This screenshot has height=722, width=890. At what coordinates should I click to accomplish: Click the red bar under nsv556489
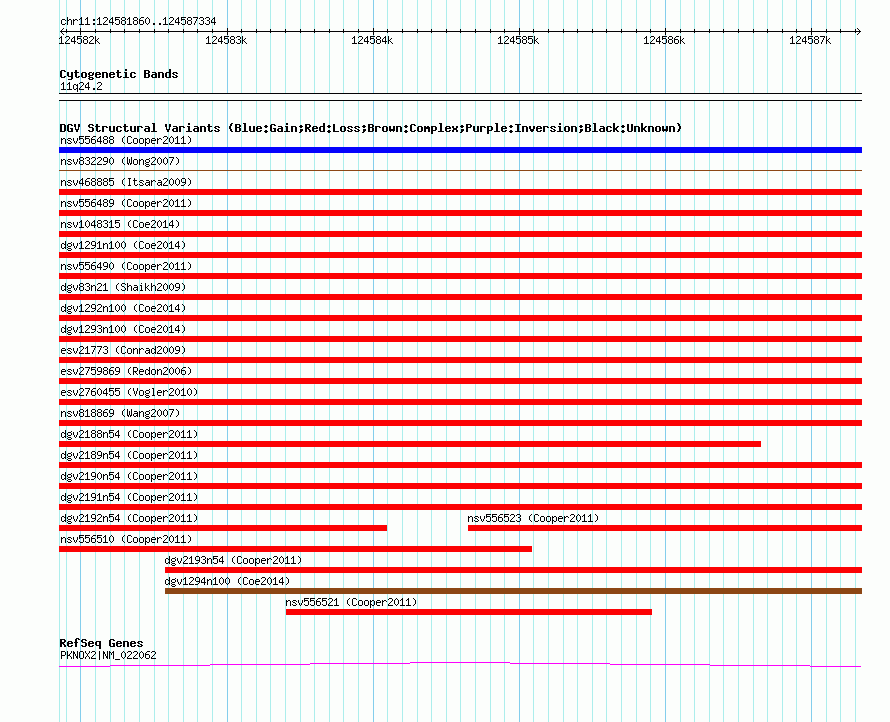(x=460, y=213)
